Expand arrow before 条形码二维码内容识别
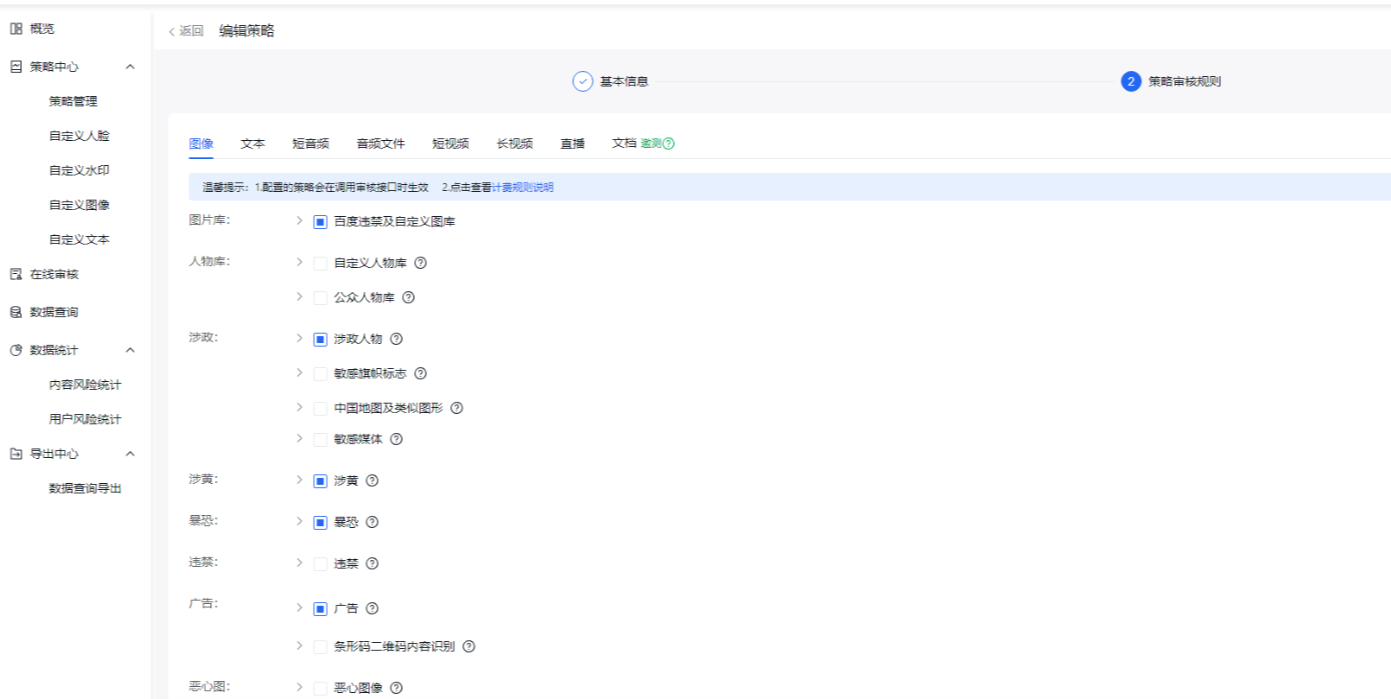This screenshot has width=1391, height=699. click(299, 646)
